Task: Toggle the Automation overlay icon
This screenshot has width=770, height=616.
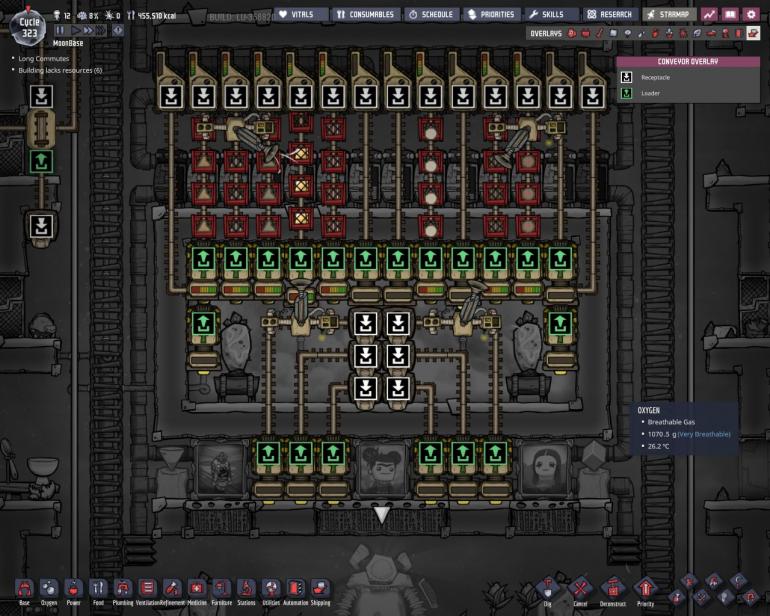Action: 739,33
